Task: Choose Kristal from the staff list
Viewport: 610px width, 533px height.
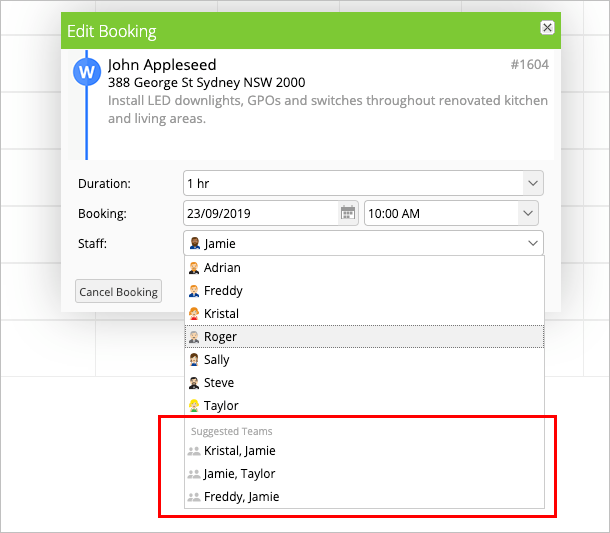Action: pos(365,314)
